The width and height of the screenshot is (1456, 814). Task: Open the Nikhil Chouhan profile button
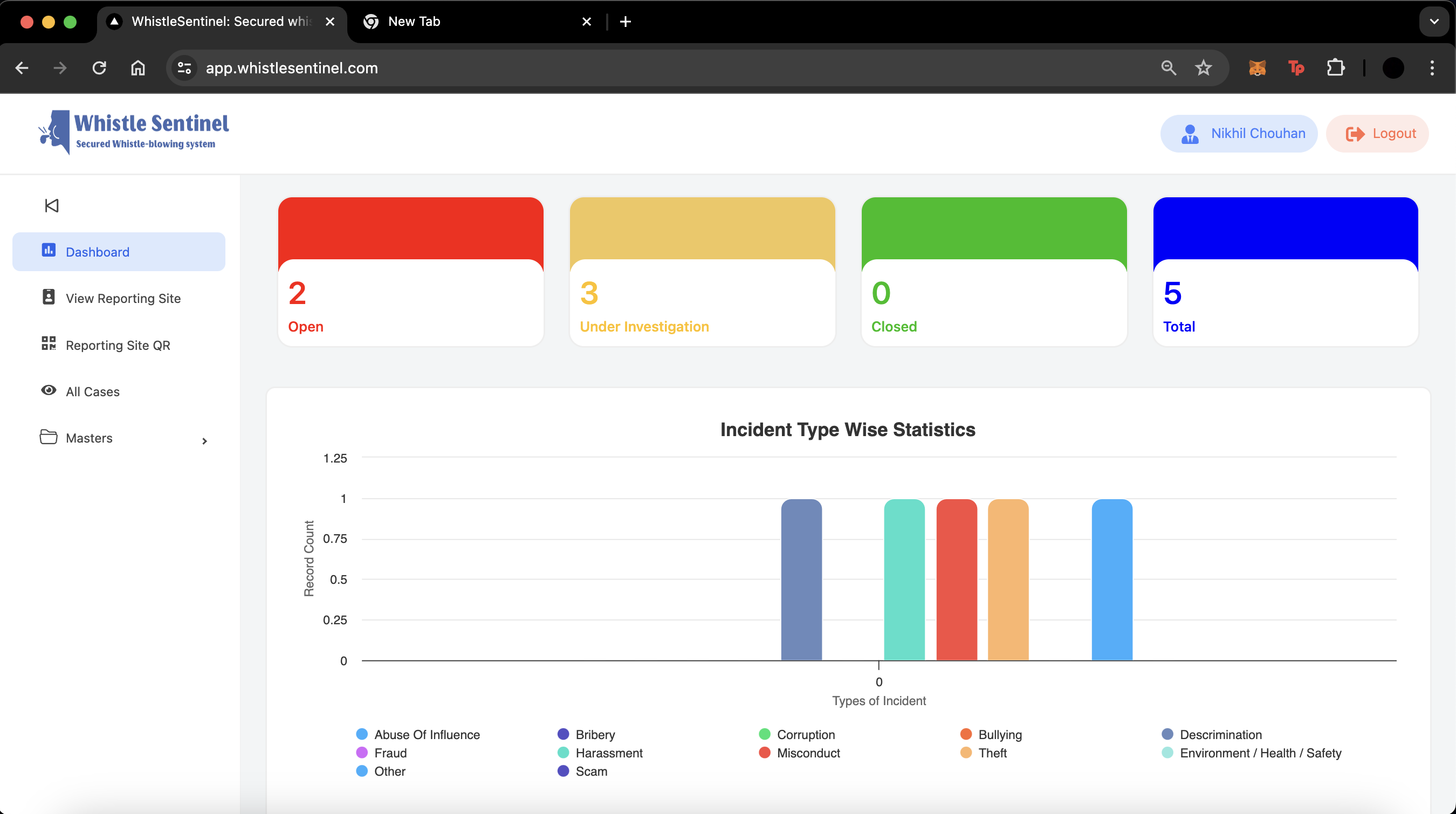(1238, 133)
